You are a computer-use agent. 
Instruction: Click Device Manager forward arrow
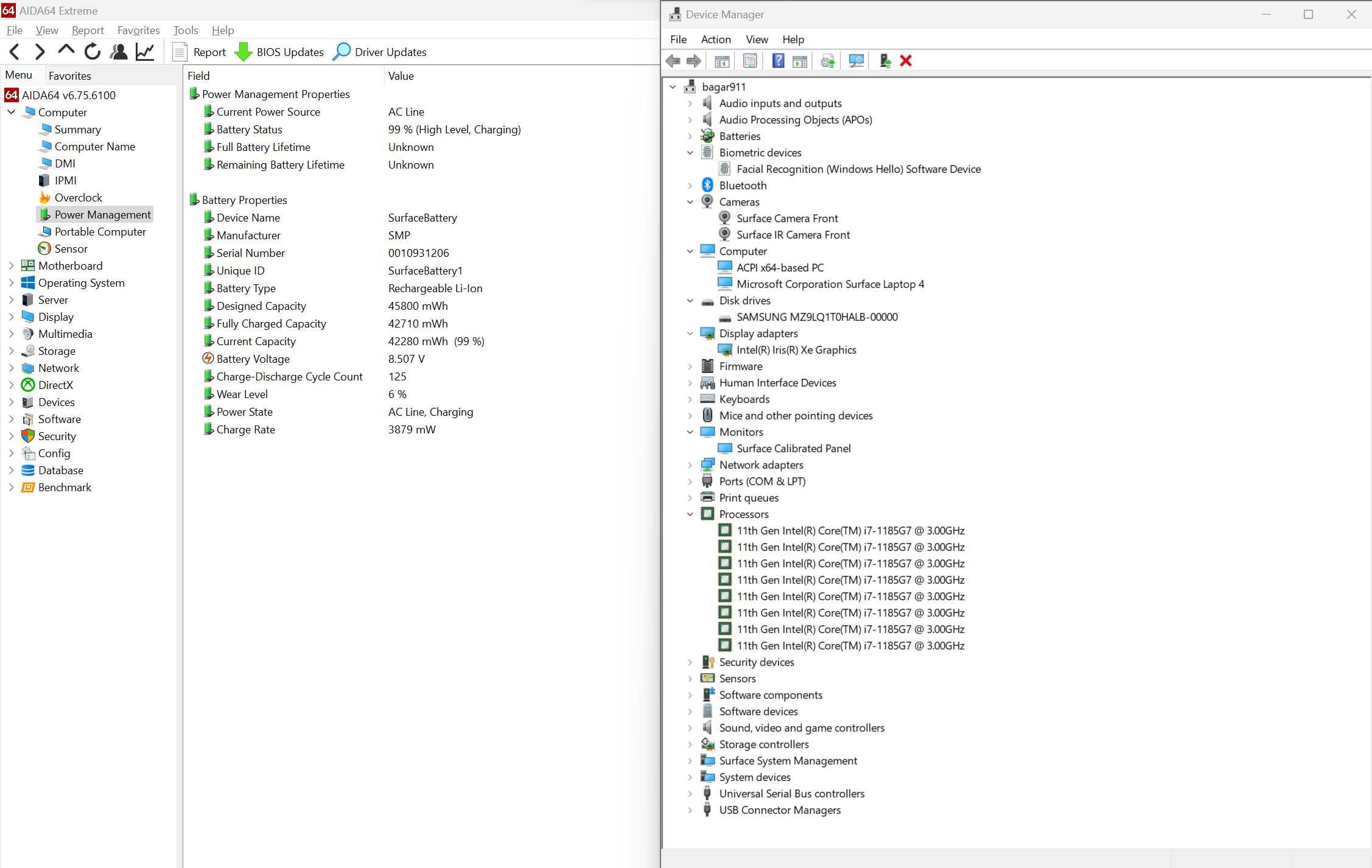[x=694, y=61]
